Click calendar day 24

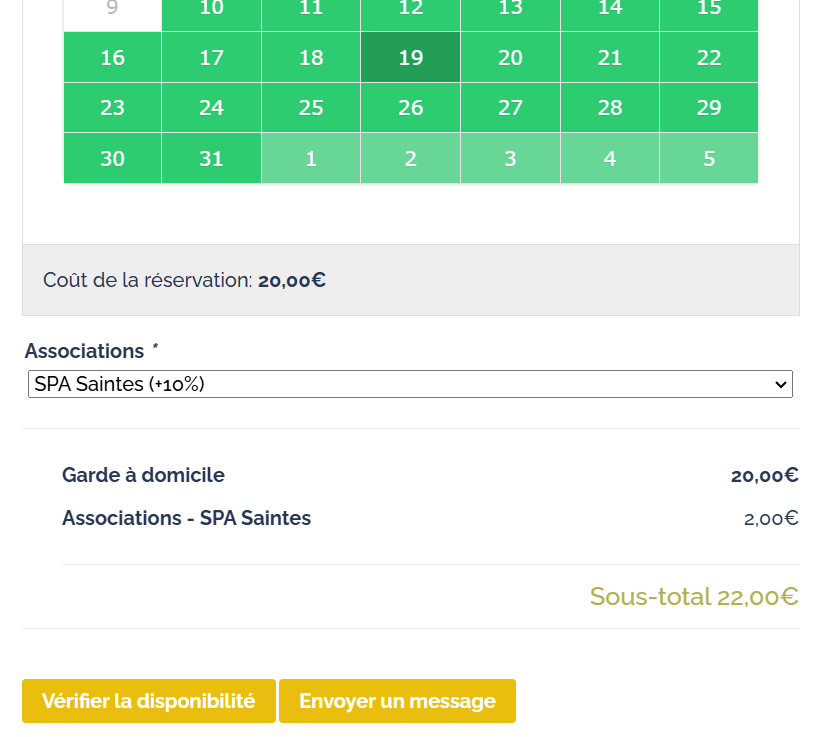(x=212, y=108)
